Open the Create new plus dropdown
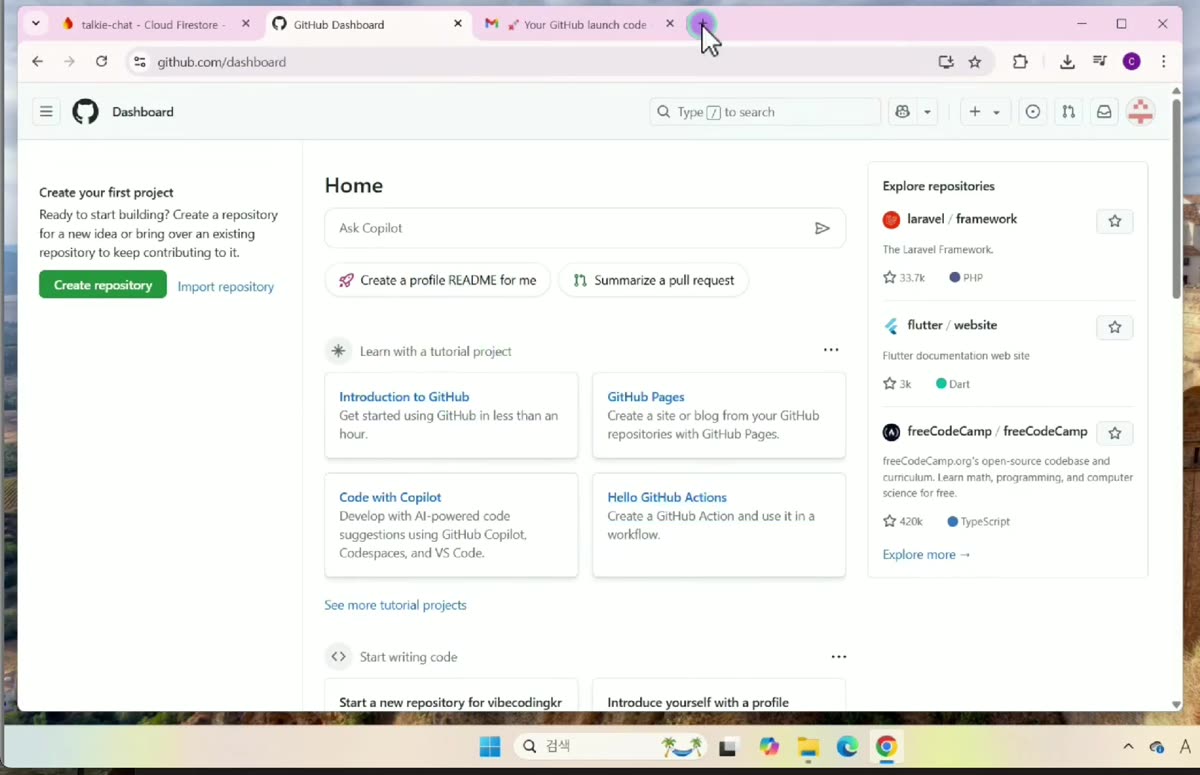The image size is (1200, 775). [x=985, y=112]
